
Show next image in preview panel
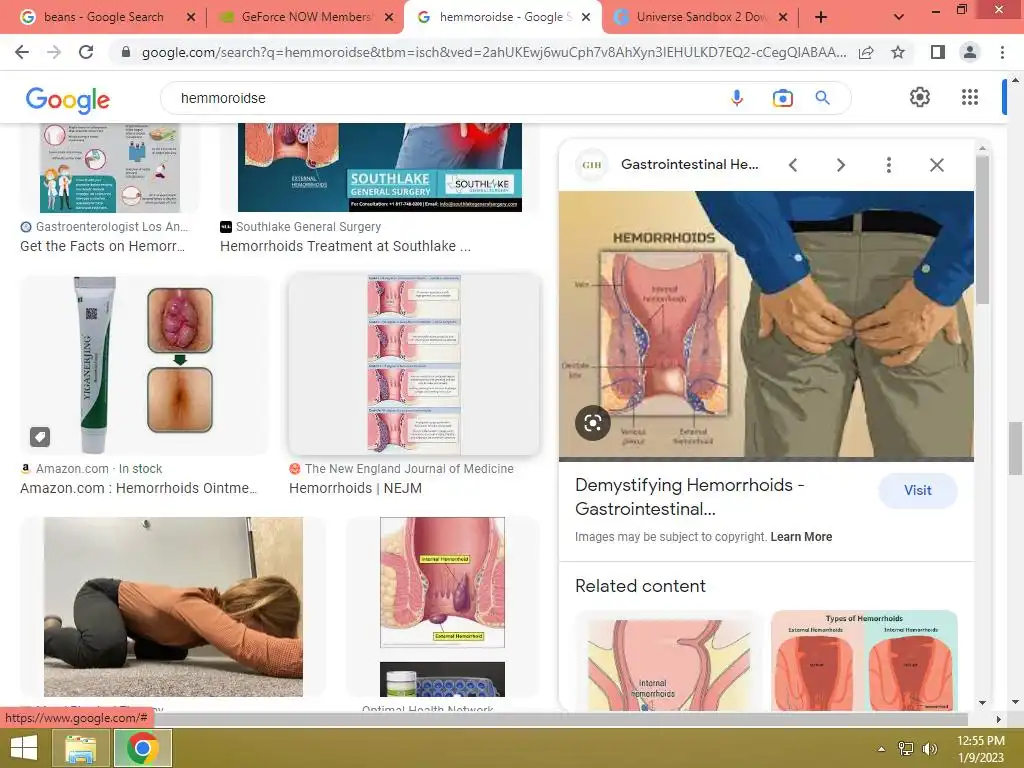841,165
